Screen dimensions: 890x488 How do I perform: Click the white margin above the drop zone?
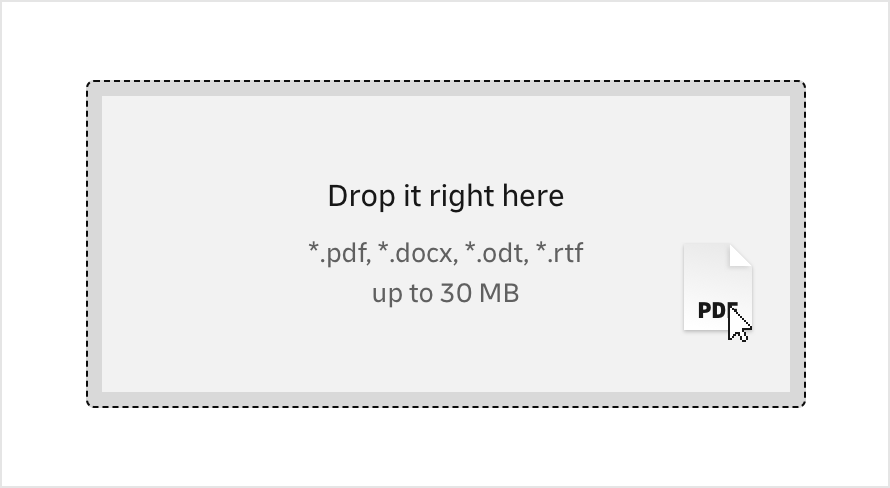[445, 40]
